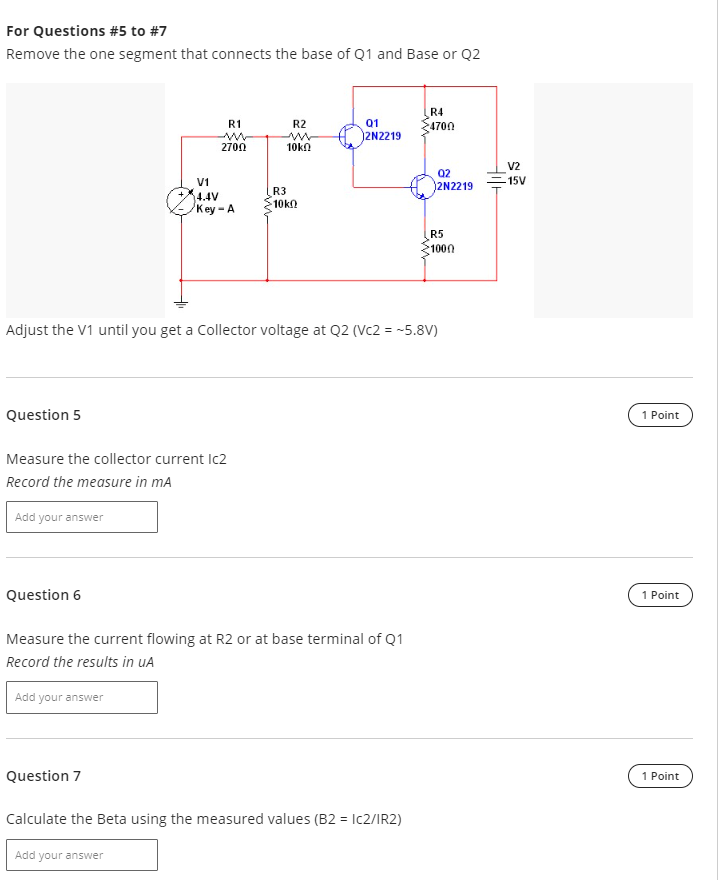The image size is (727, 880).
Task: Click the 1 Point badge for Question 5
Action: tap(659, 415)
